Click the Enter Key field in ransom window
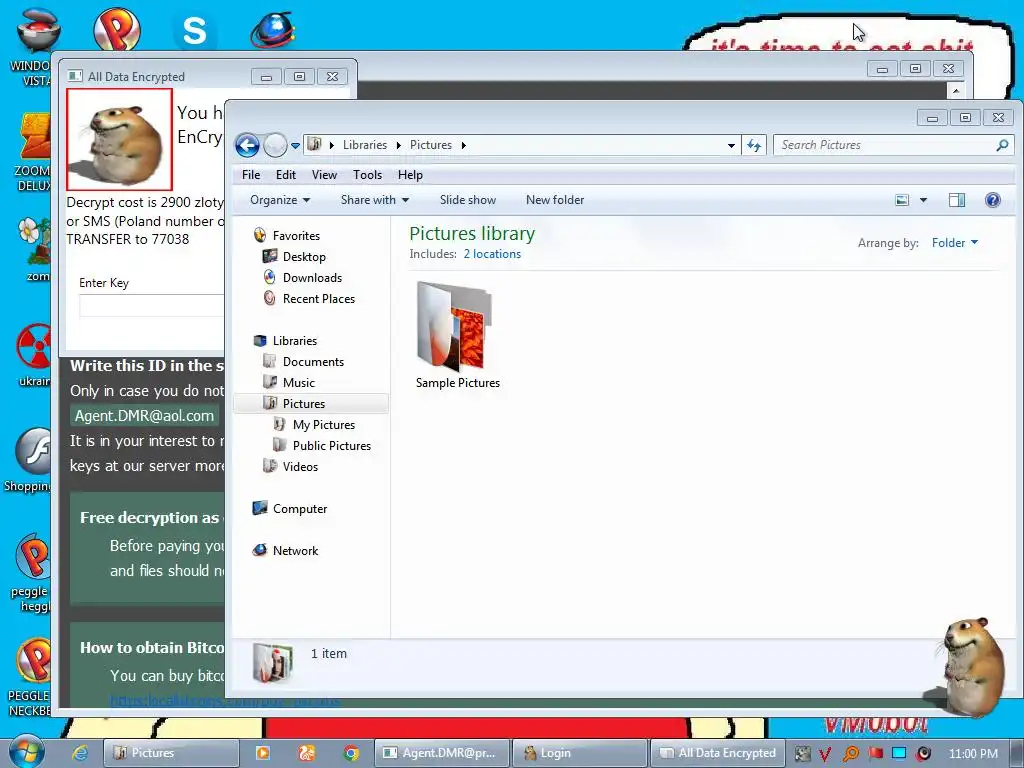The image size is (1024, 768). pyautogui.click(x=152, y=306)
